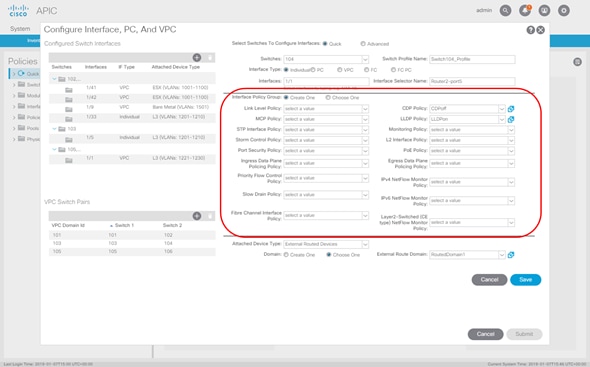Image resolution: width=590 pixels, height=367 pixels.
Task: Click the Interface Selector Name input field
Action: 472,81
